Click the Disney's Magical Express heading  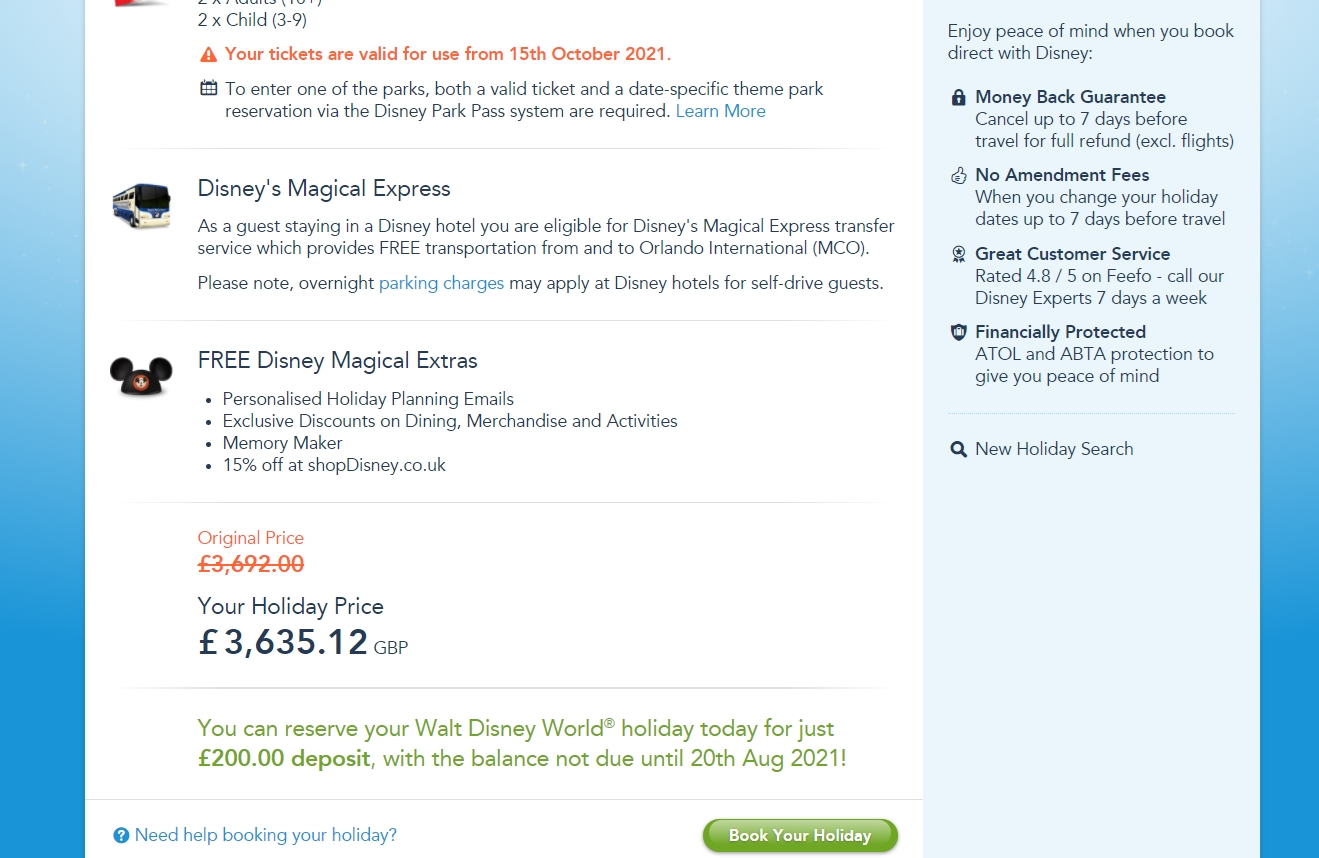click(x=324, y=188)
